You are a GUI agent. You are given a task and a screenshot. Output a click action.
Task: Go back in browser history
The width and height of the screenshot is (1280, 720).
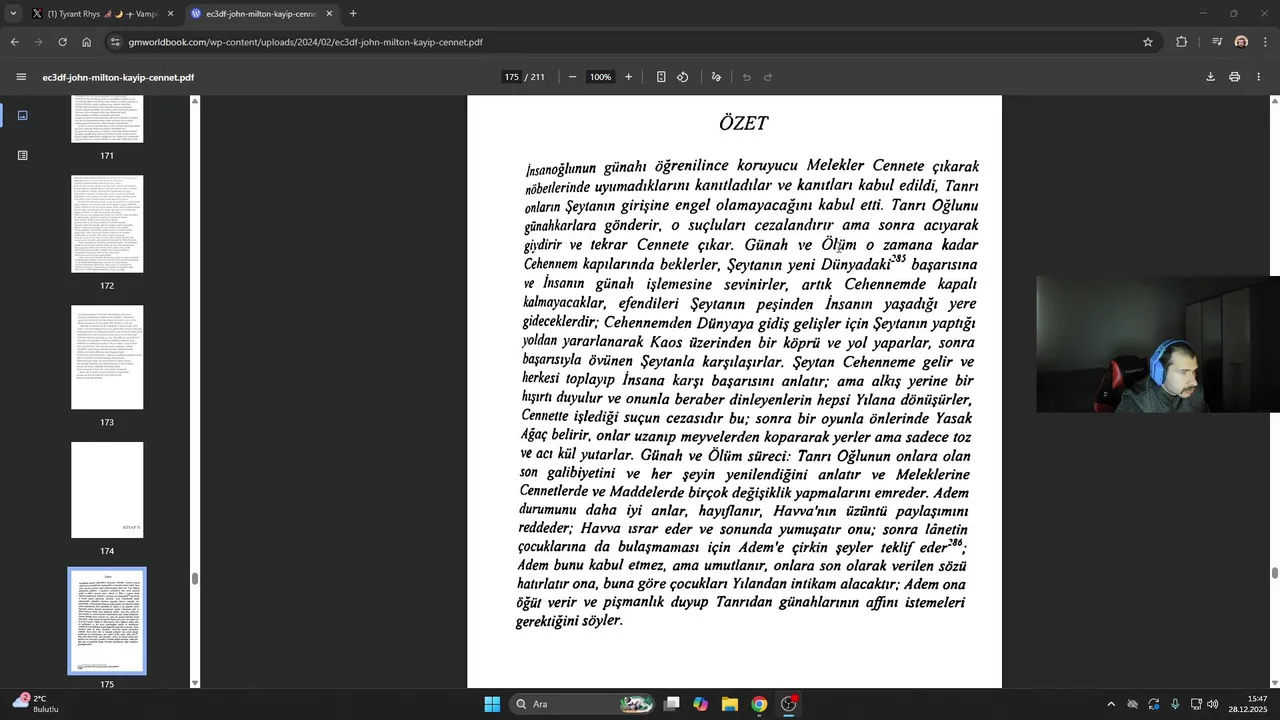coord(14,42)
